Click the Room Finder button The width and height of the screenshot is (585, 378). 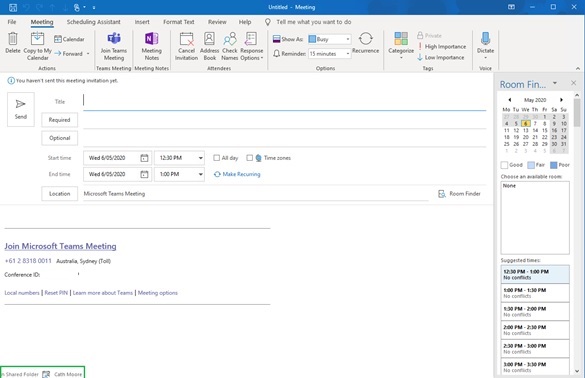coord(459,194)
